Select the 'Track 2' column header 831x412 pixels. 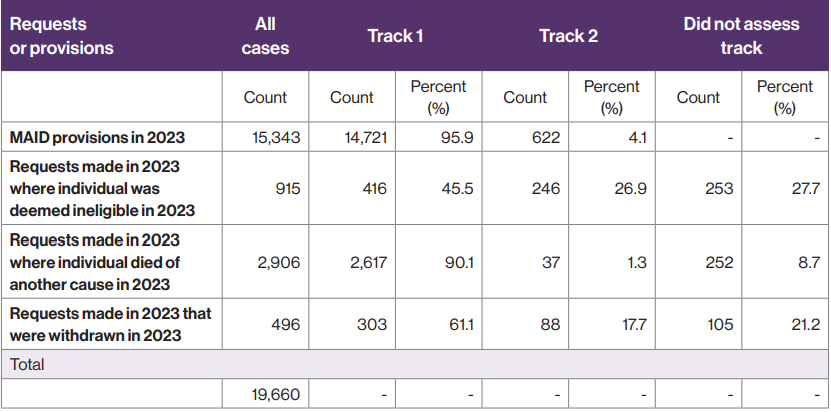click(x=568, y=36)
